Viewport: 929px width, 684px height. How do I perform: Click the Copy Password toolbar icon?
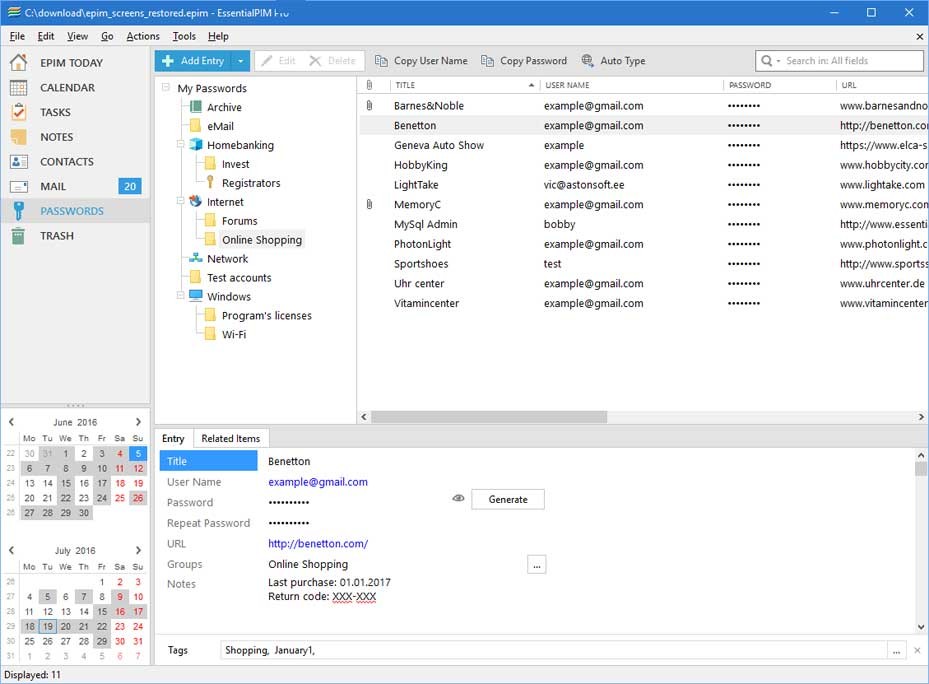point(487,61)
